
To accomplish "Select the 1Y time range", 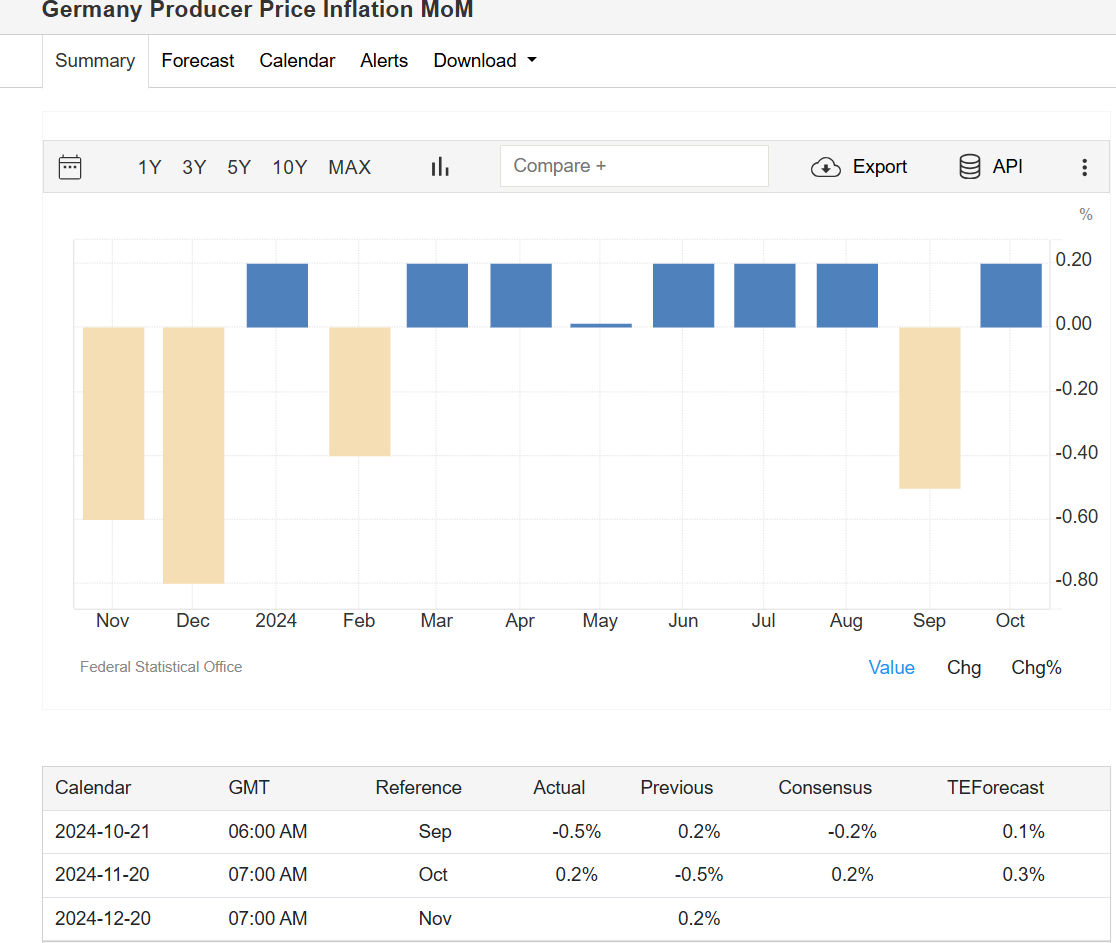I will (149, 167).
